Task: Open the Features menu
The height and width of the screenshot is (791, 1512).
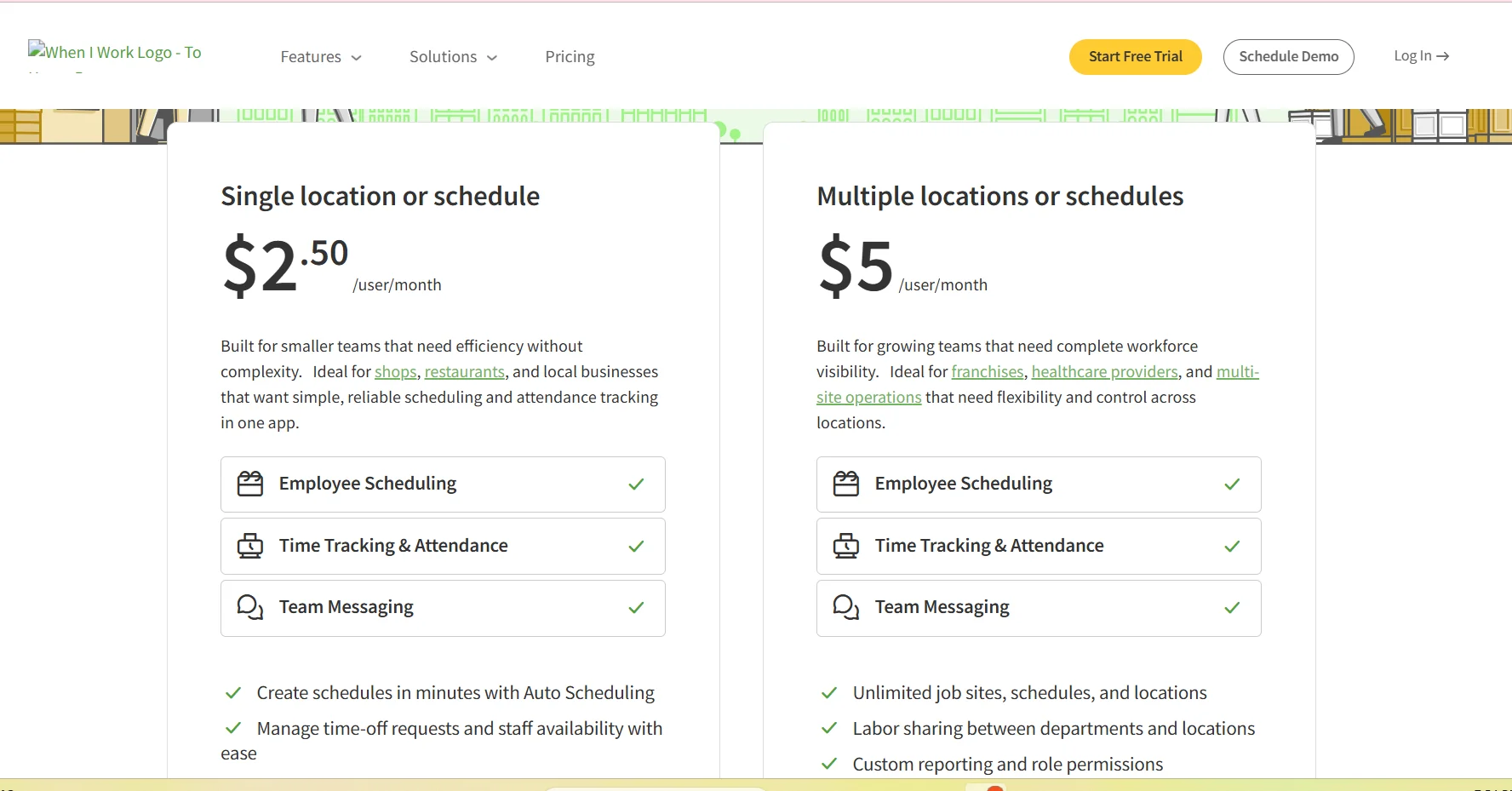Action: click(321, 57)
